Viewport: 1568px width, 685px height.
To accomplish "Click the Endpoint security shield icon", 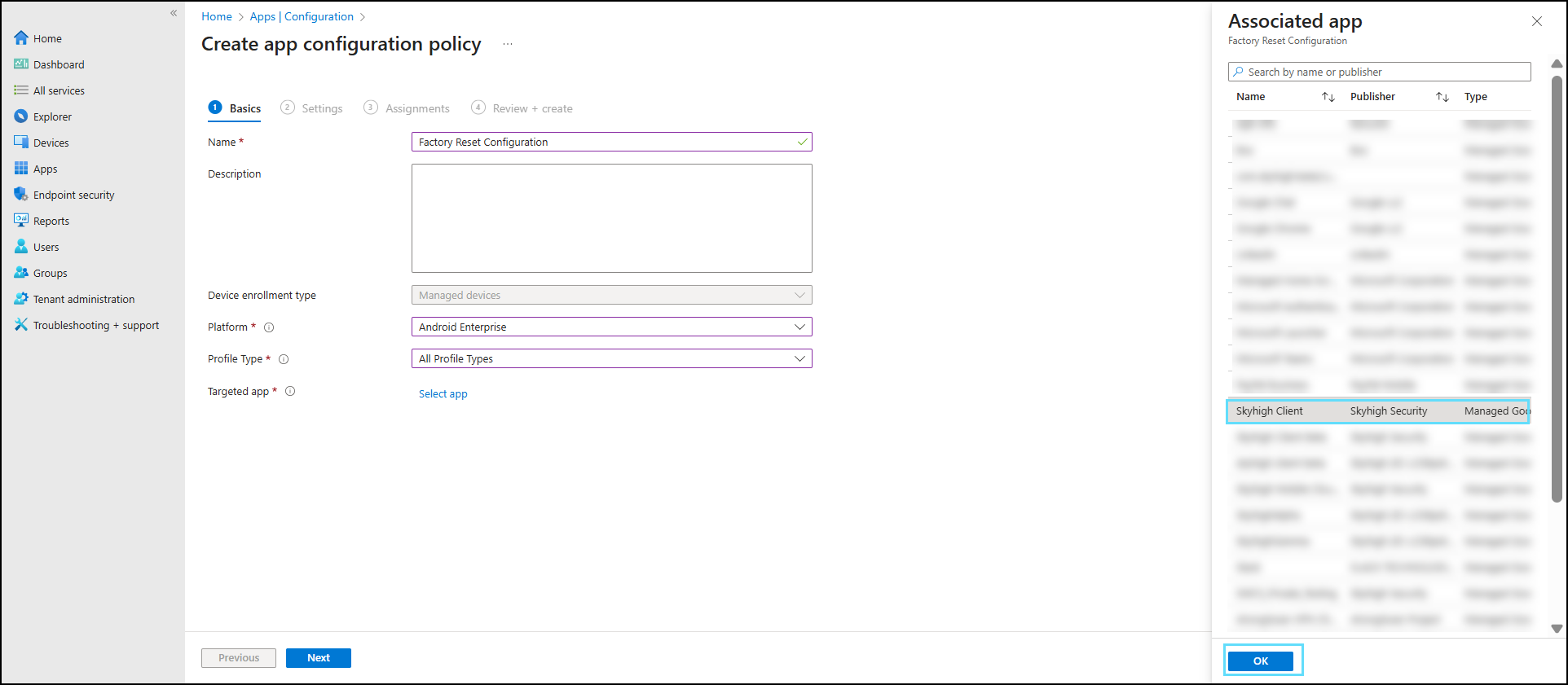I will pyautogui.click(x=21, y=195).
